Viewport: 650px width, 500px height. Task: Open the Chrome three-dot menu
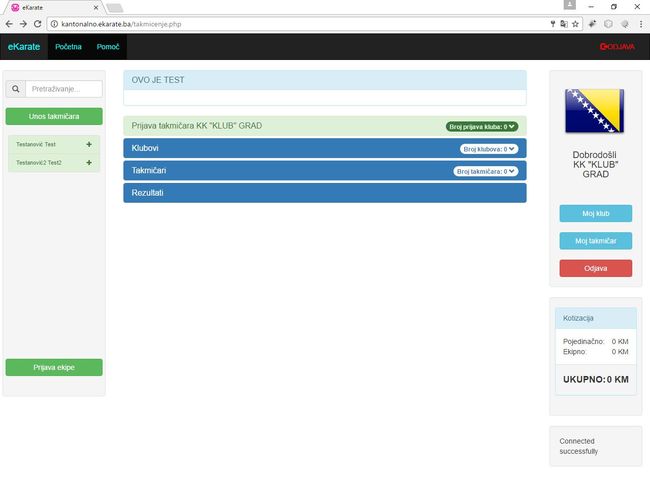[x=640, y=23]
